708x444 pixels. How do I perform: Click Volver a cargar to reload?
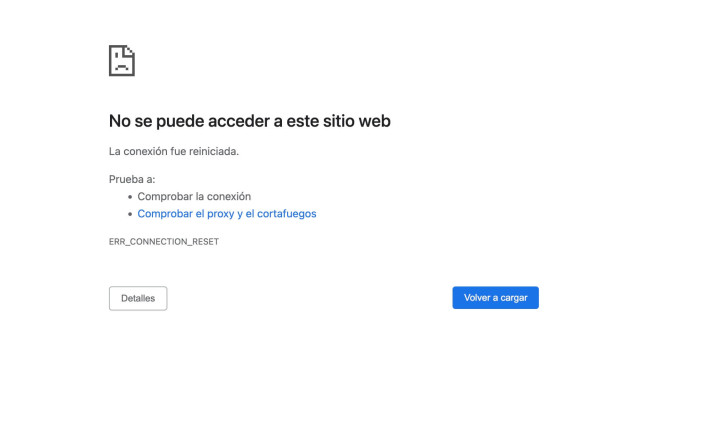coord(495,298)
